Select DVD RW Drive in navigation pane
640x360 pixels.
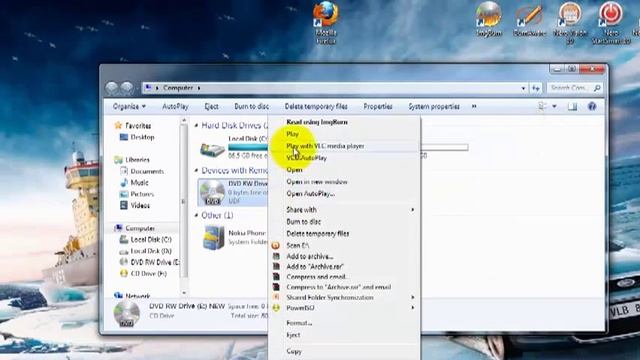(x=154, y=262)
